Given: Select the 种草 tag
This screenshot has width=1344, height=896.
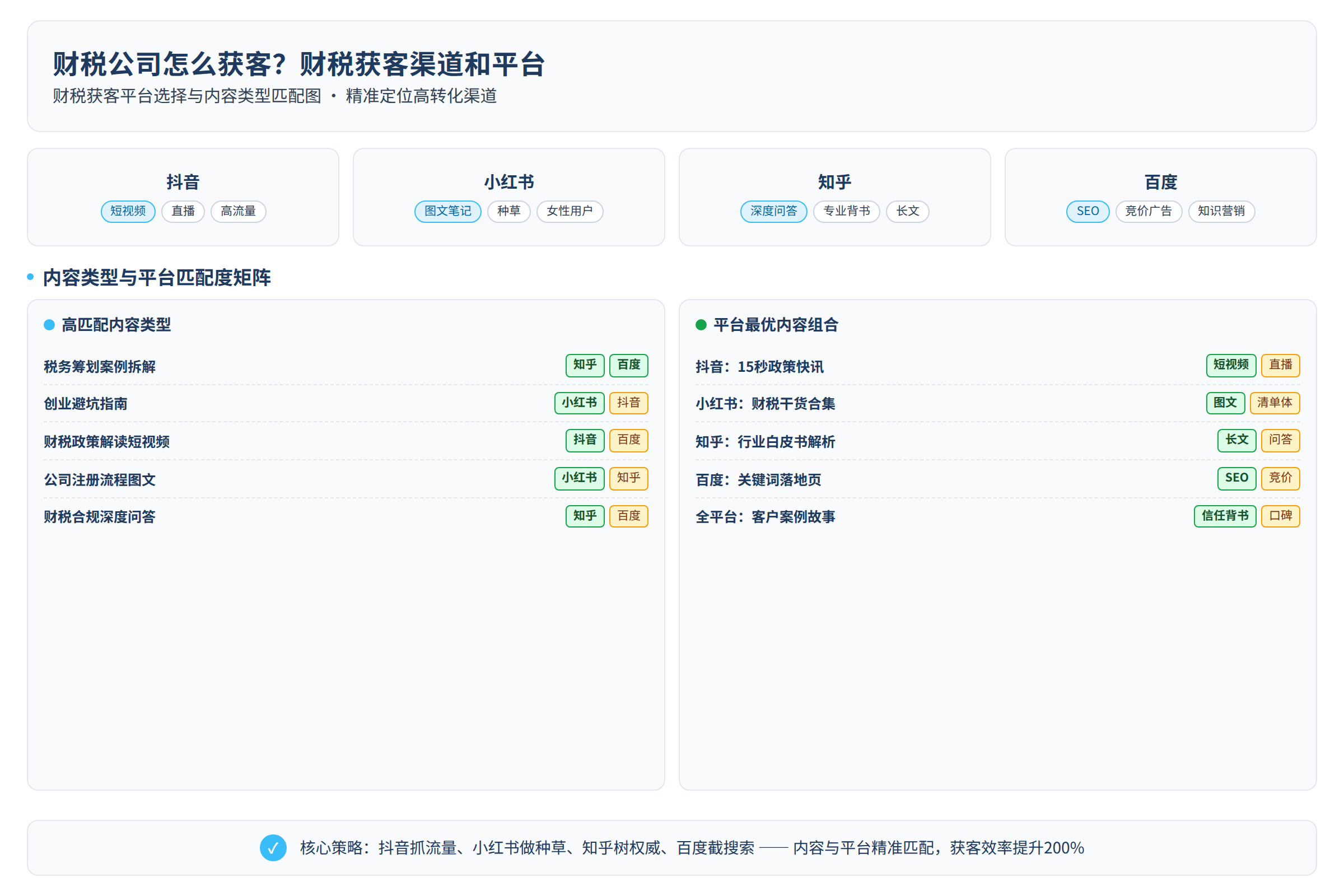Looking at the screenshot, I should (509, 212).
